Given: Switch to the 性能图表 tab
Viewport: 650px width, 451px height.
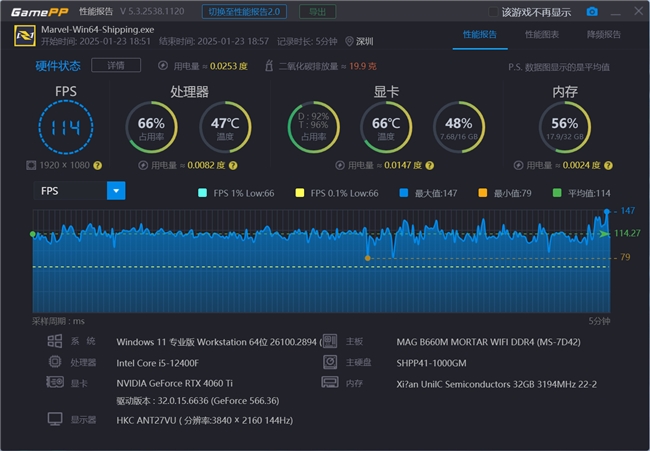Looking at the screenshot, I should pyautogui.click(x=542, y=34).
